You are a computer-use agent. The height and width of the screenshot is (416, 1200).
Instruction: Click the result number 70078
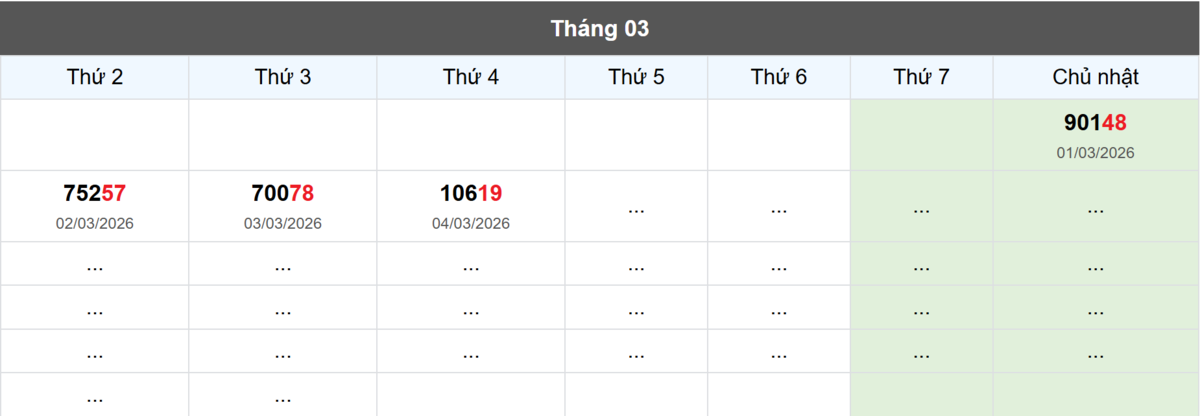click(x=283, y=193)
